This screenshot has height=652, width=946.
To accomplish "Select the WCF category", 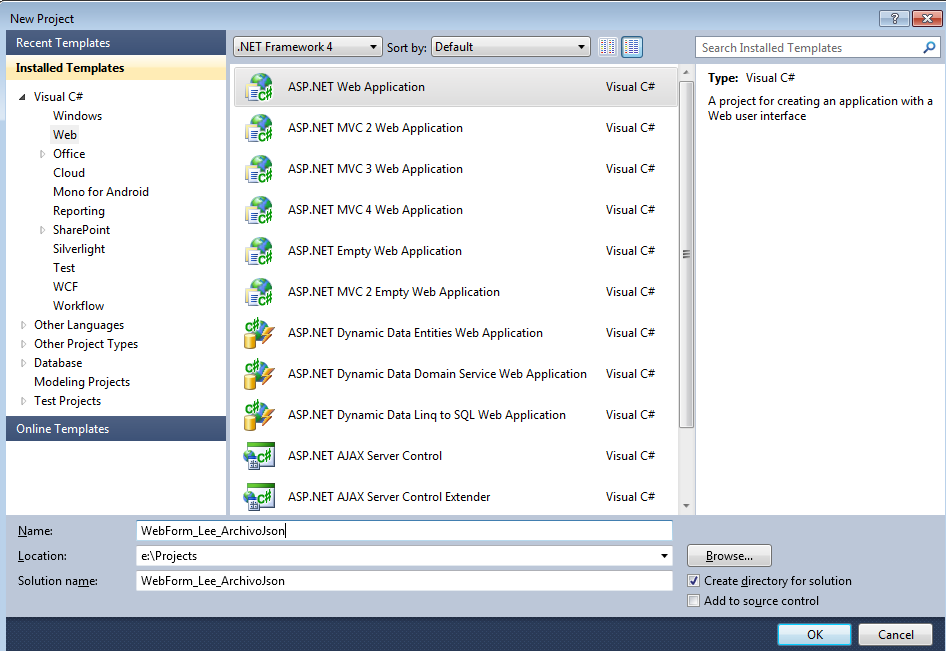I will 65,287.
